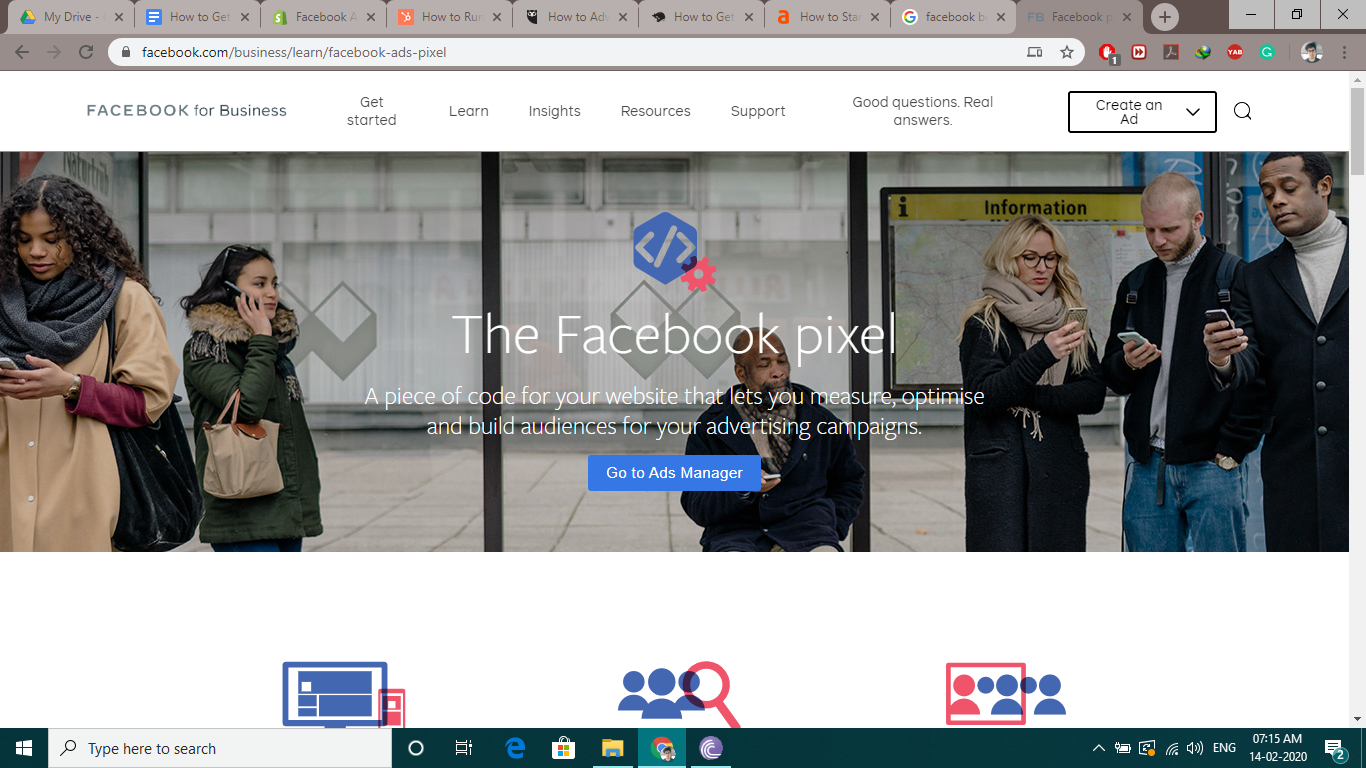Click the red extension icon with badge 1
Screen dimensions: 1366x768
(x=1108, y=53)
